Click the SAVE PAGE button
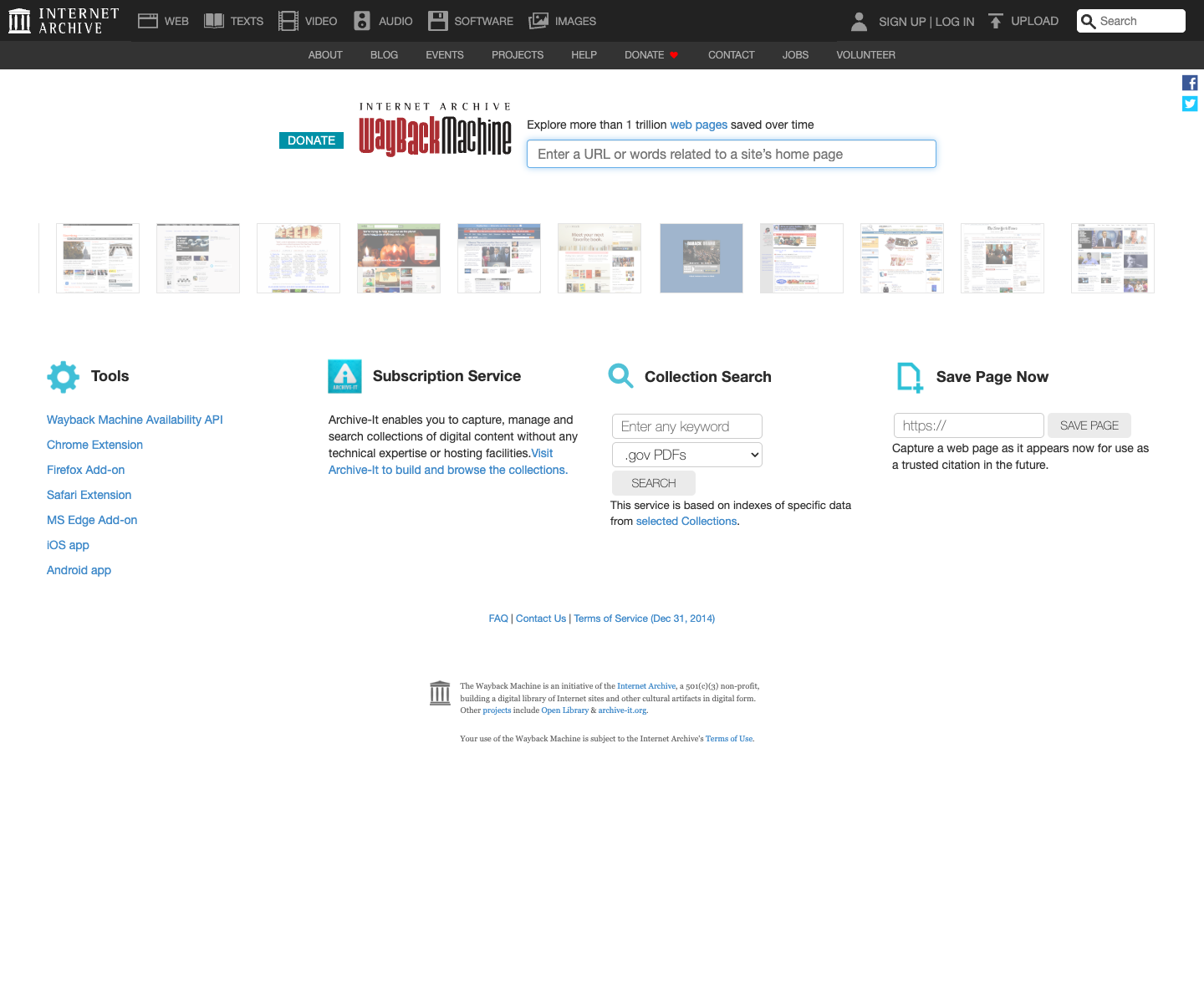This screenshot has width=1204, height=1003. [1089, 425]
